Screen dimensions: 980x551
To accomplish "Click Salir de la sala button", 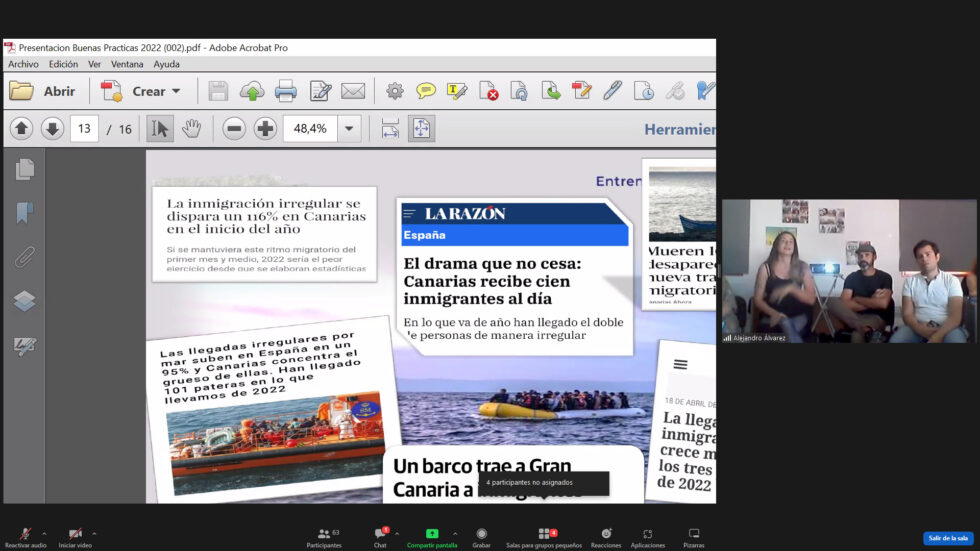I will pos(947,538).
